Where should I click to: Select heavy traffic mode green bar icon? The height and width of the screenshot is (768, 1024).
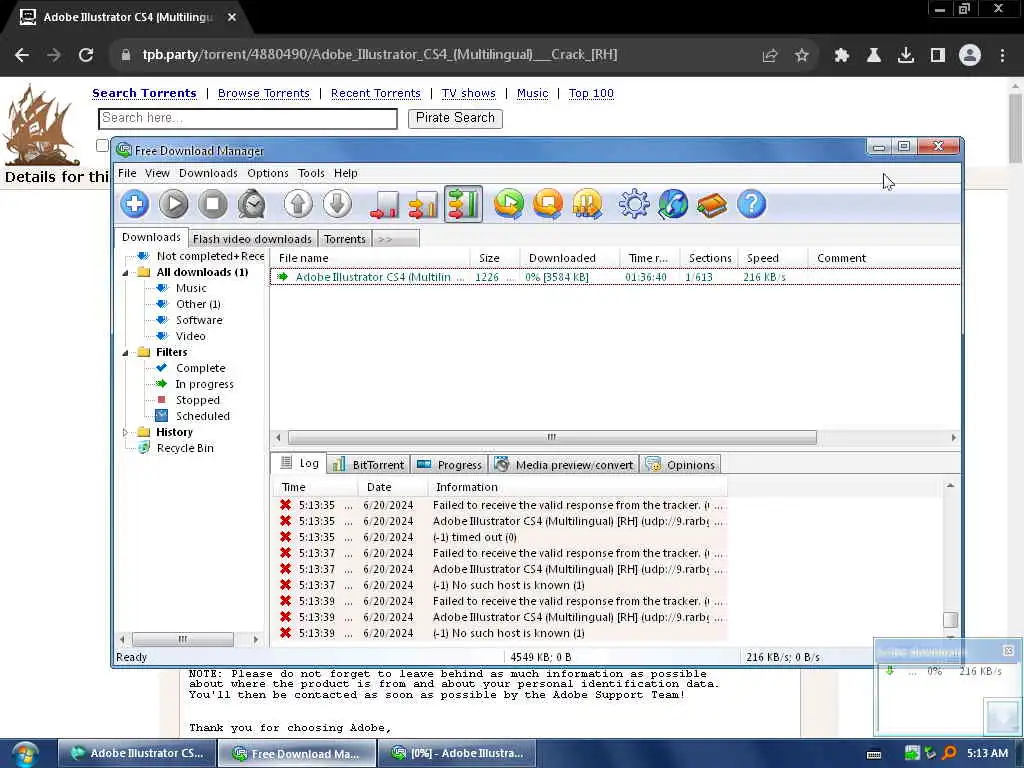[463, 204]
